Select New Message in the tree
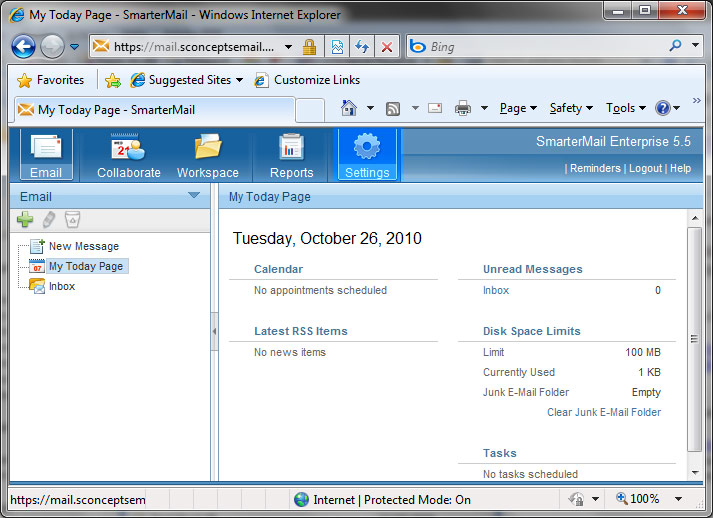 click(83, 246)
